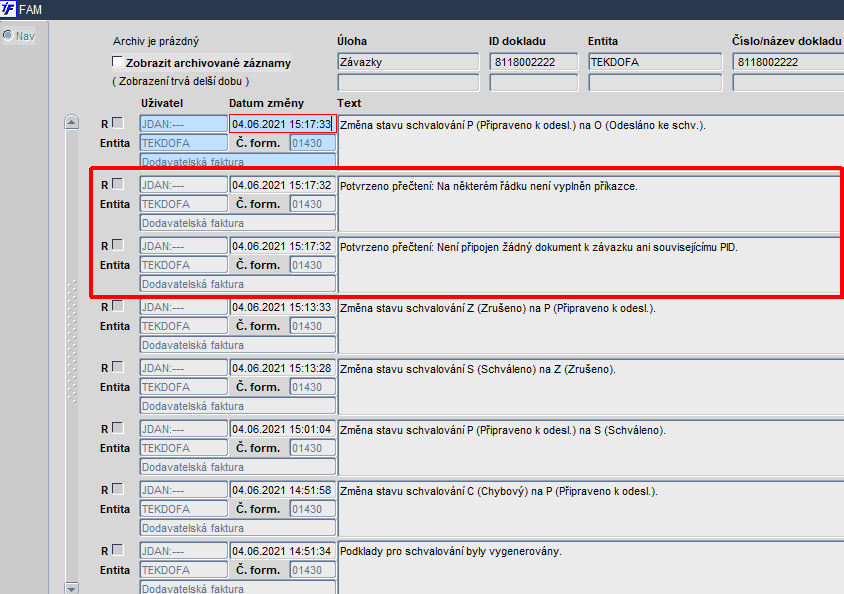The image size is (844, 594).
Task: Select the Nav radio button
Action: click(x=8, y=36)
